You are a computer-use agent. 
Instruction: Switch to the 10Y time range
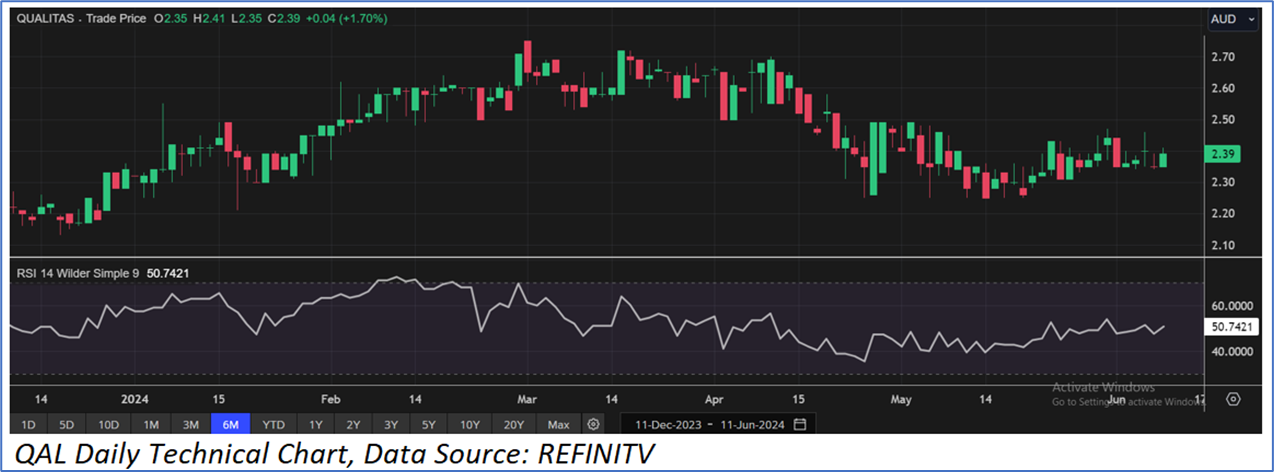click(x=470, y=424)
